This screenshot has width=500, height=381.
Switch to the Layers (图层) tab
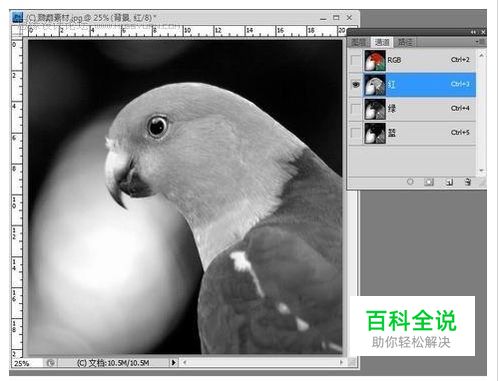point(359,42)
